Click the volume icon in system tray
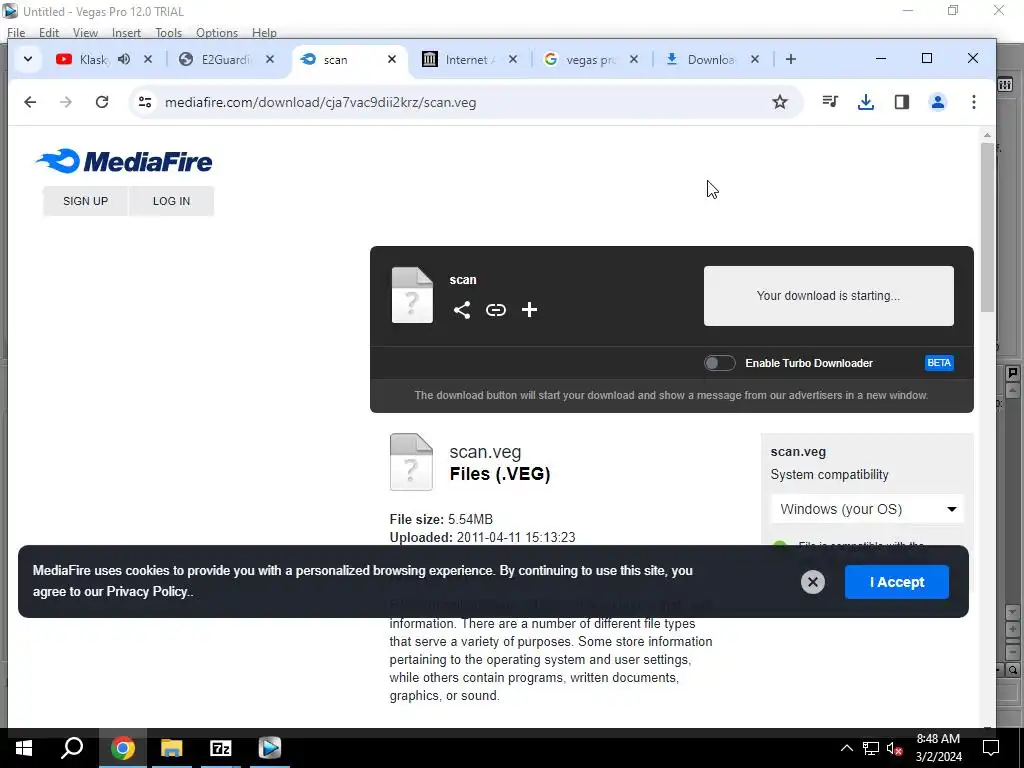This screenshot has width=1024, height=768. click(x=895, y=748)
